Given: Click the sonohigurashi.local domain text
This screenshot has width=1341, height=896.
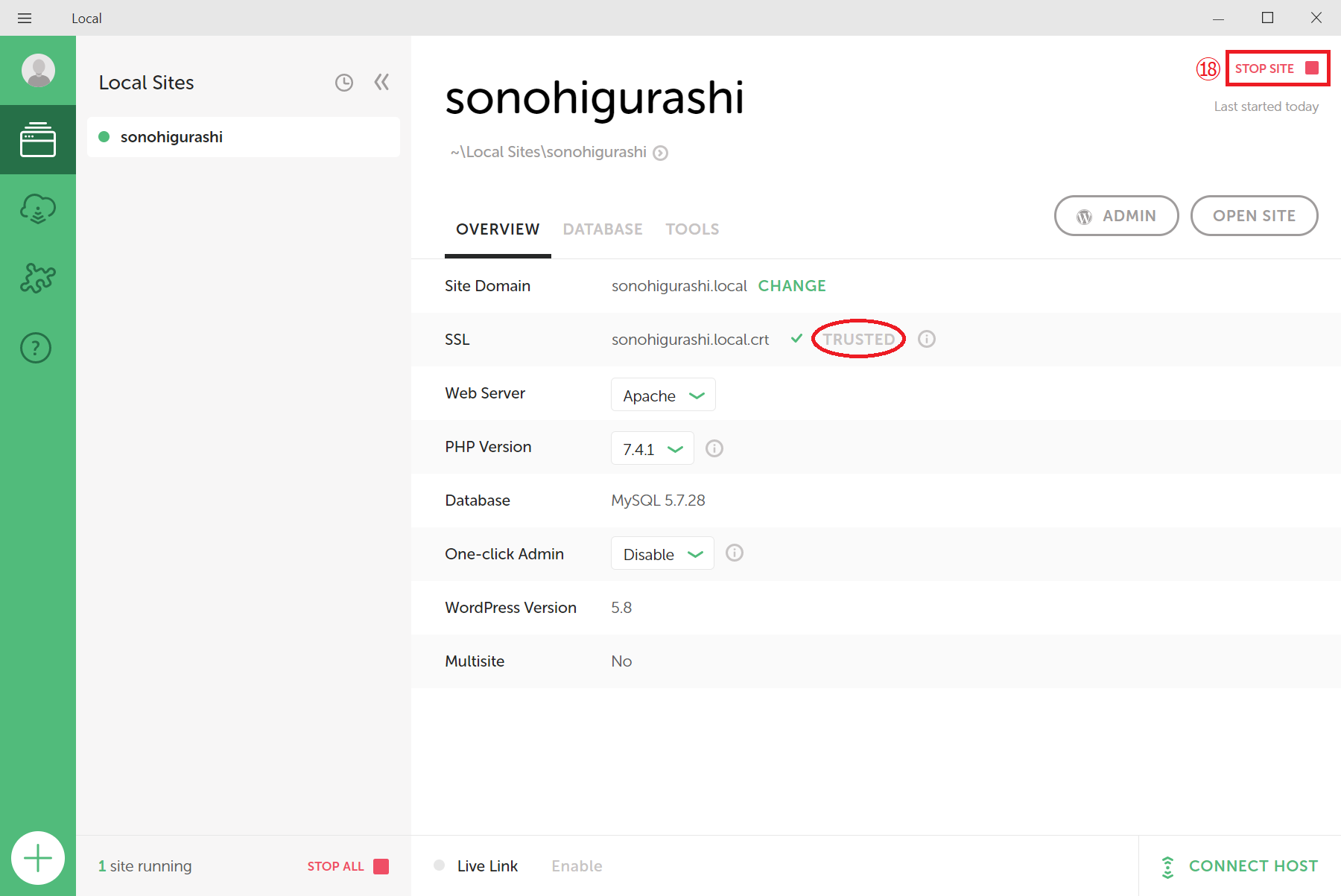Looking at the screenshot, I should click(x=679, y=286).
